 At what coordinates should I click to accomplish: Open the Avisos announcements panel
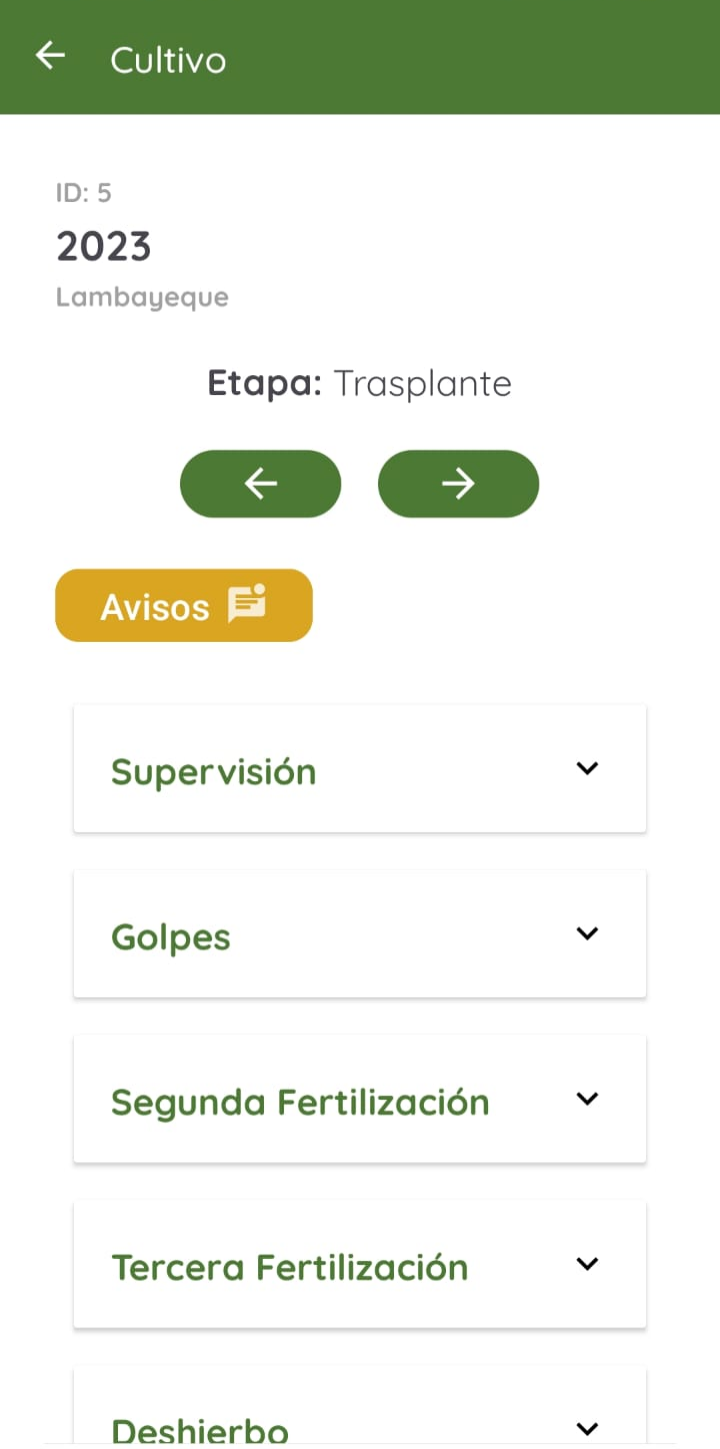[183, 604]
